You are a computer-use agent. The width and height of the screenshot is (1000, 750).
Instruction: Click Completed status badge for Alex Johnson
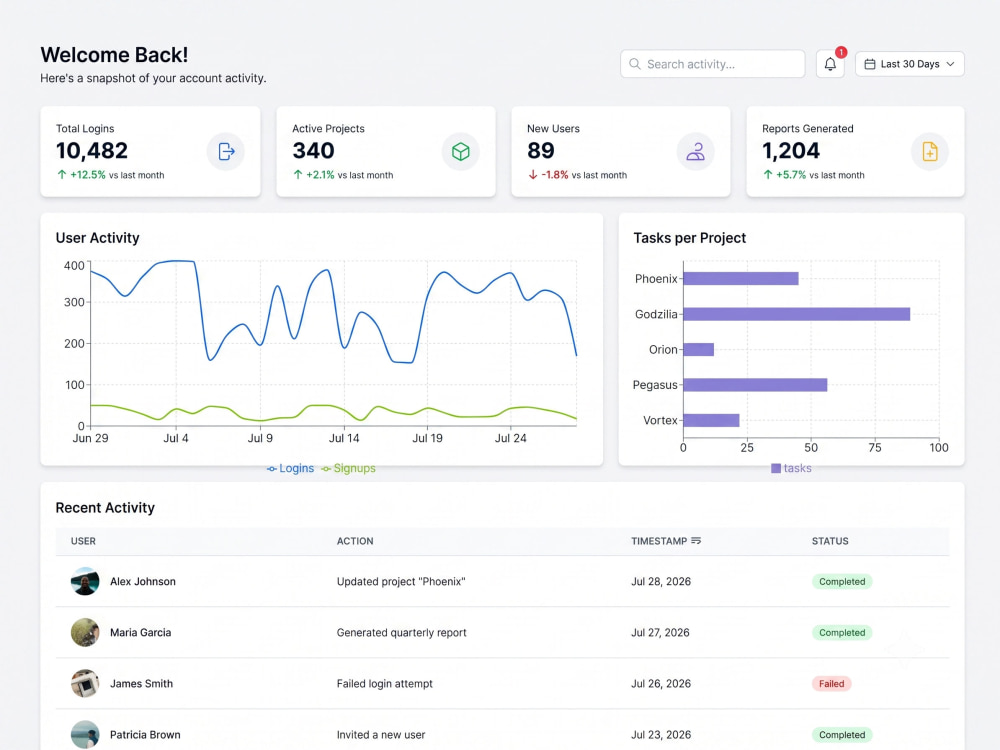pos(842,581)
